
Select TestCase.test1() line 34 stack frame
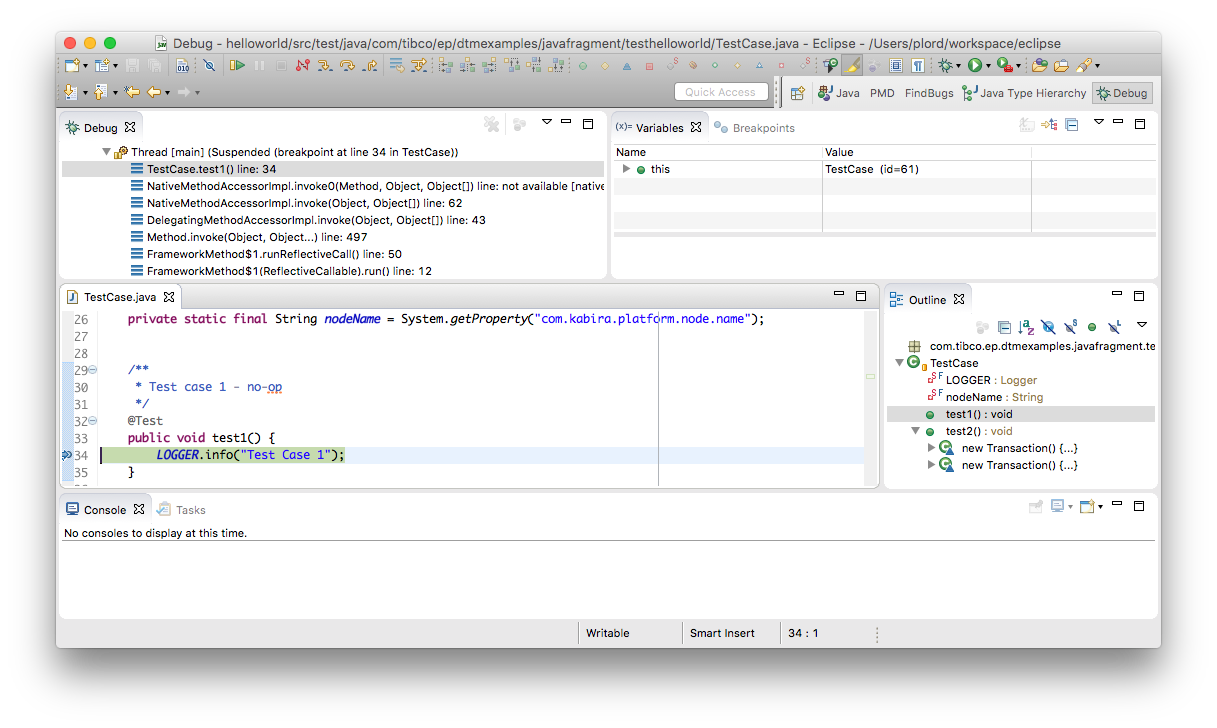333,169
